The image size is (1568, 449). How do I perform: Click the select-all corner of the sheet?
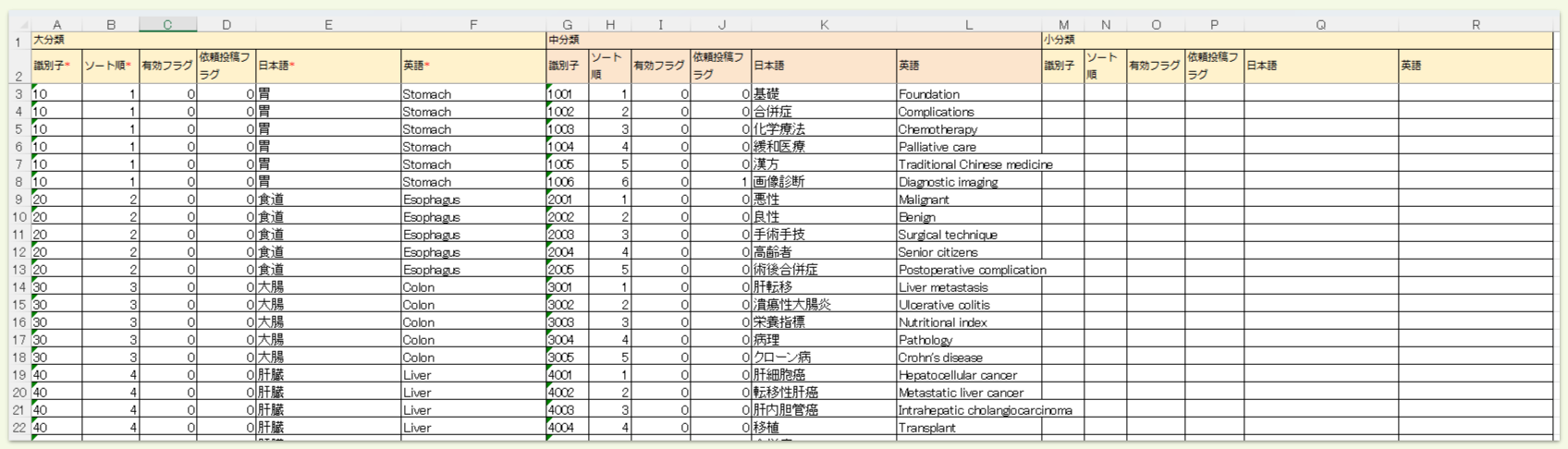point(20,25)
